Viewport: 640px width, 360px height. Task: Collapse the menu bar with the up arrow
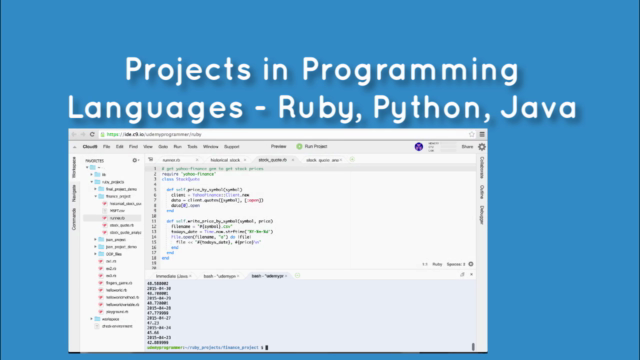coord(74,147)
